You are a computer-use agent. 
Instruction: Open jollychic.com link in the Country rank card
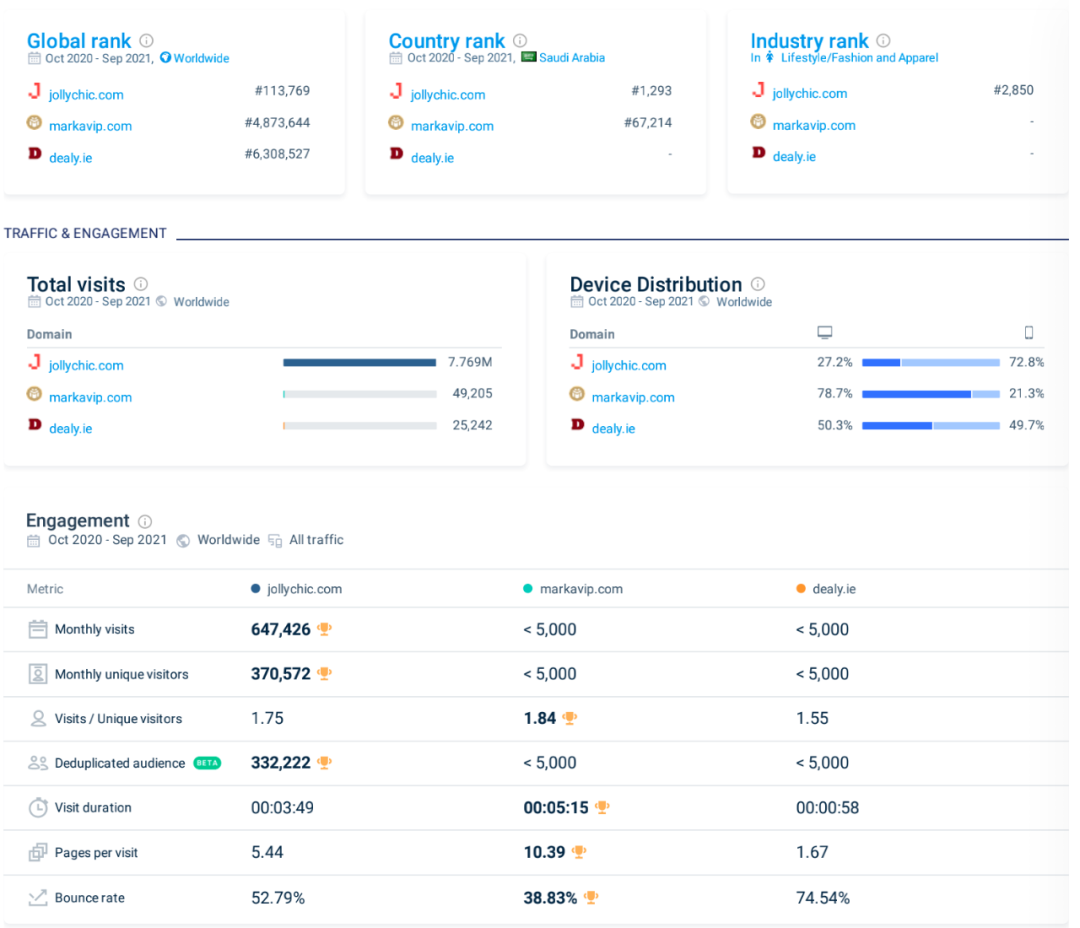click(x=448, y=94)
